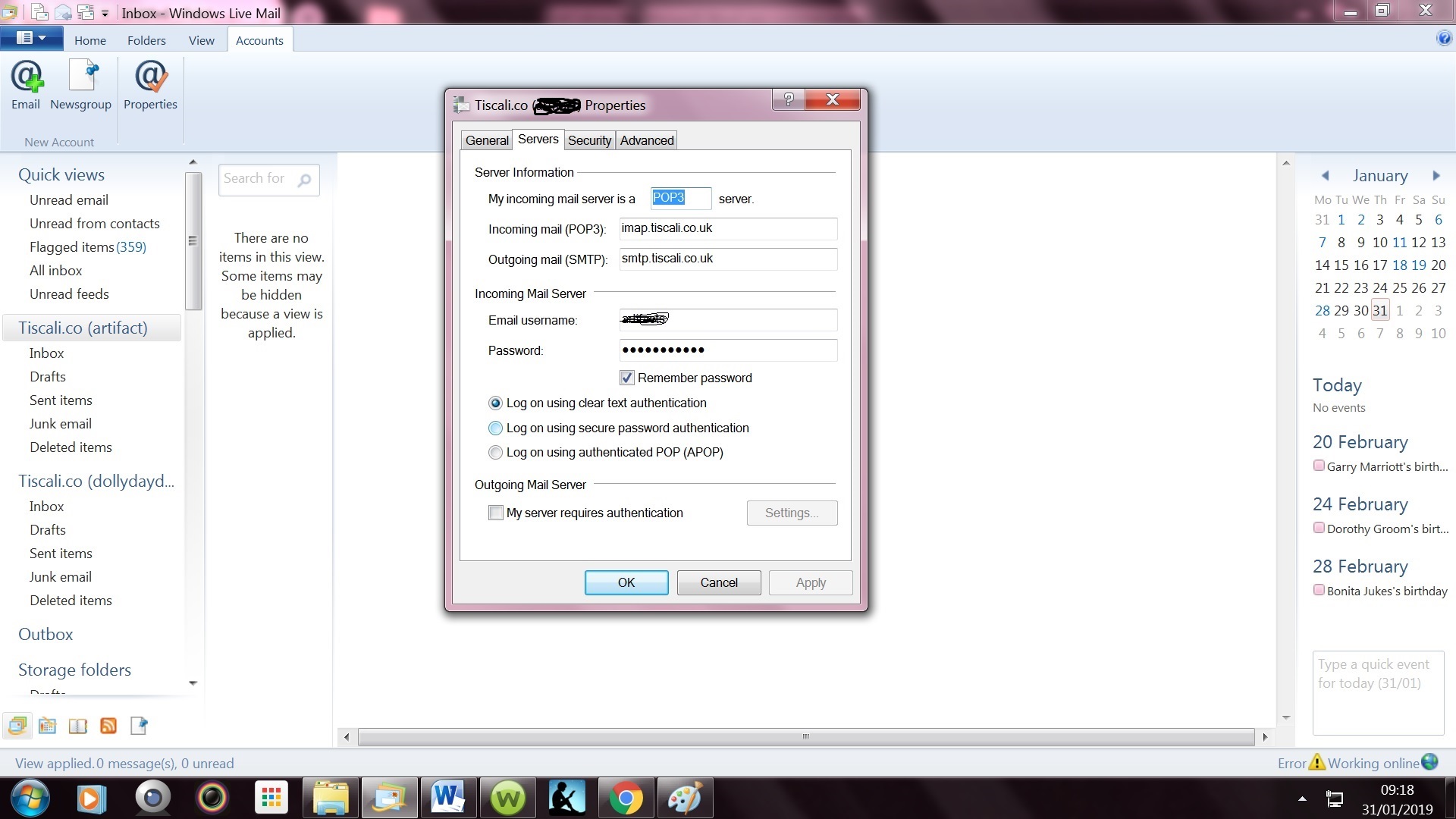The image size is (1456, 819).
Task: Go to previous month in calendar
Action: (x=1325, y=176)
